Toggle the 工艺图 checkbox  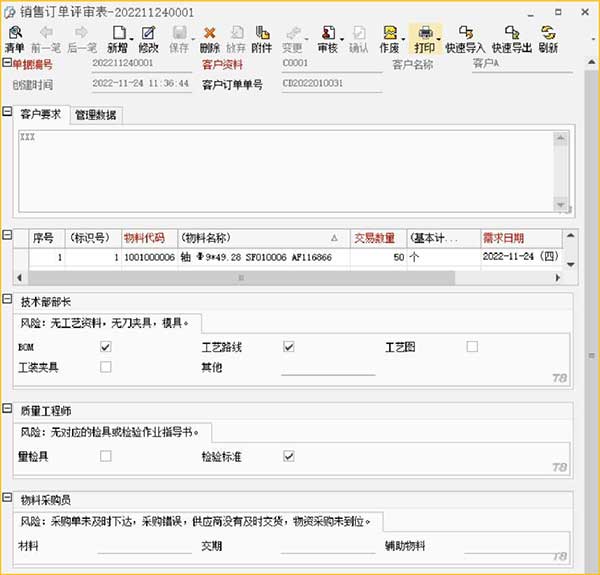pos(472,347)
